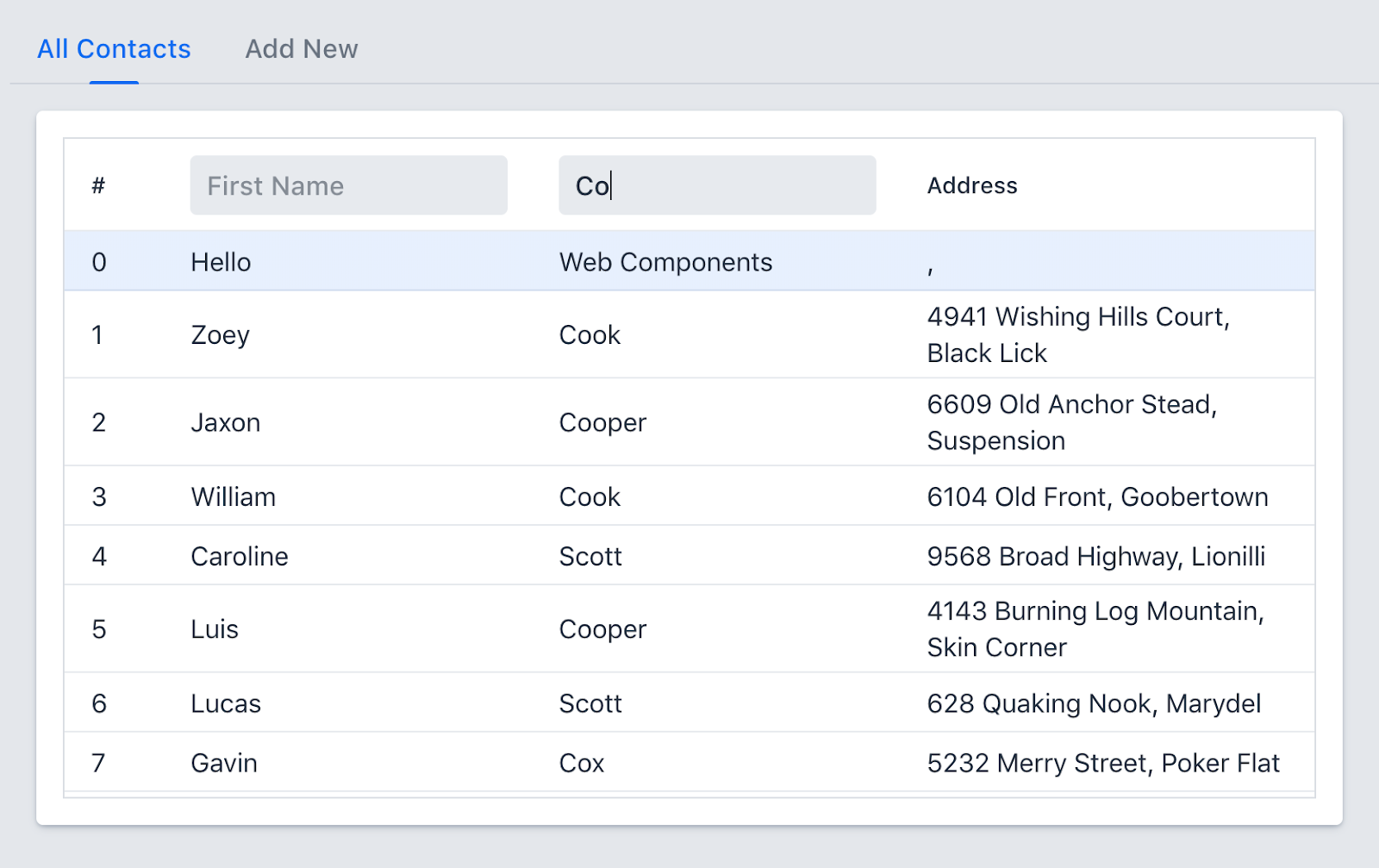Click first name 'Lucas'

(226, 703)
